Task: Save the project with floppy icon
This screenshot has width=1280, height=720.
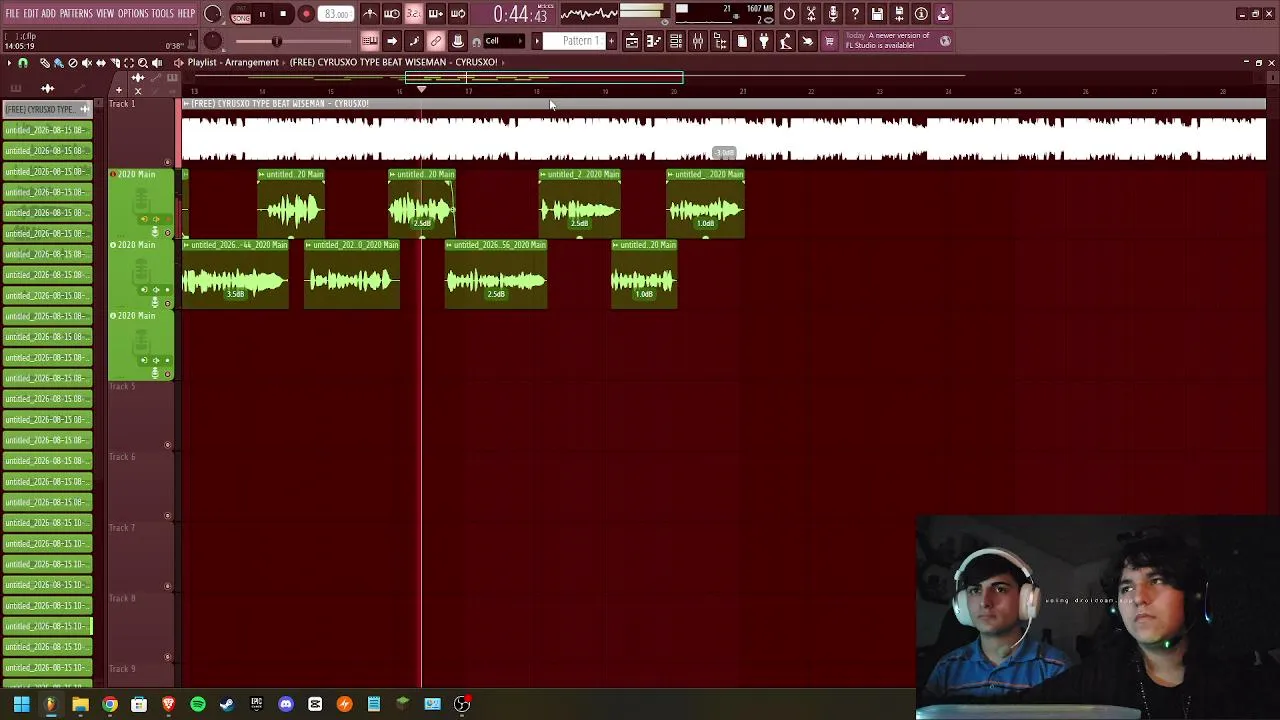Action: click(877, 14)
